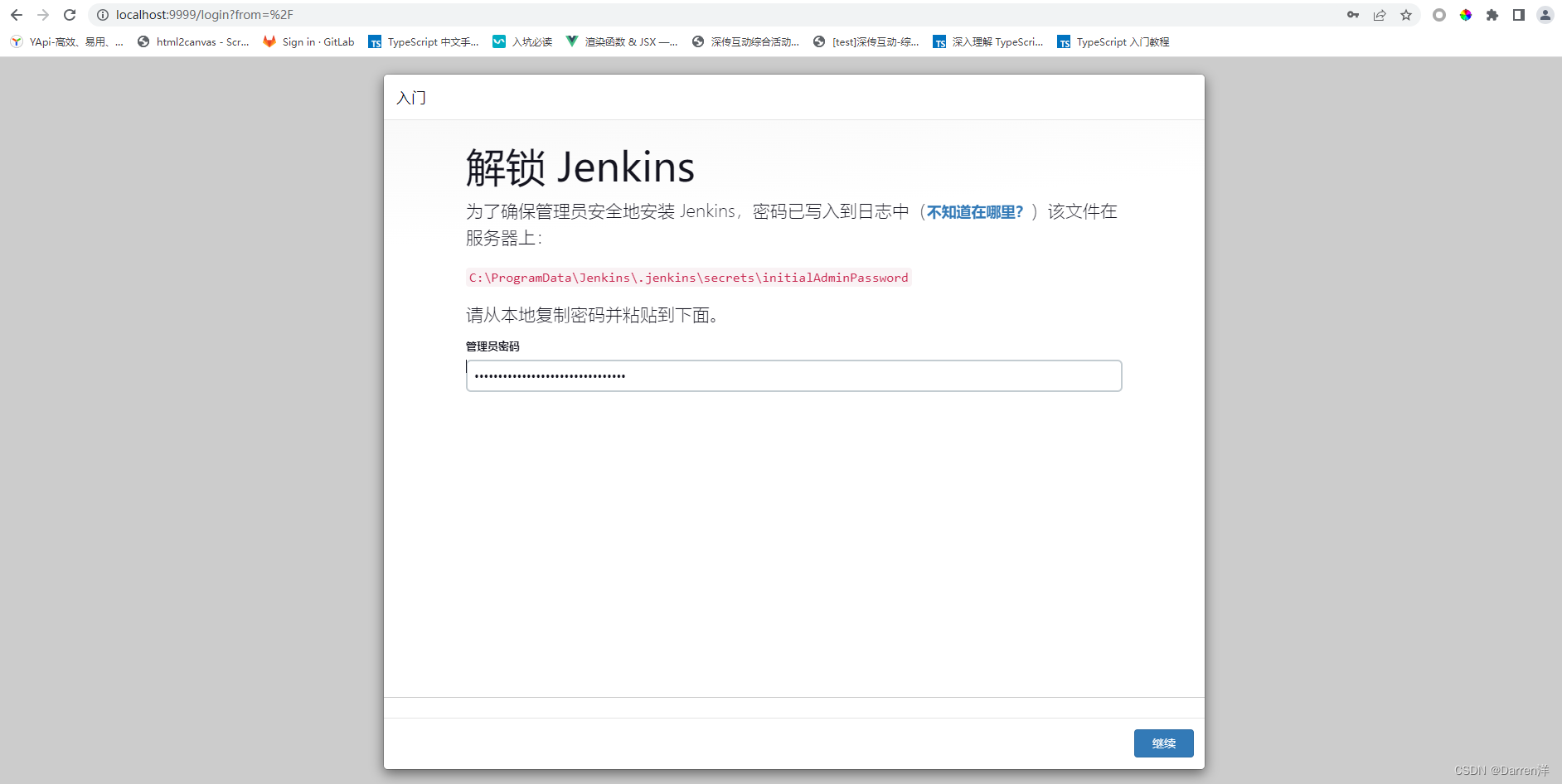Viewport: 1562px width, 784px height.
Task: Open the Chrome profile avatar
Action: (x=1545, y=15)
